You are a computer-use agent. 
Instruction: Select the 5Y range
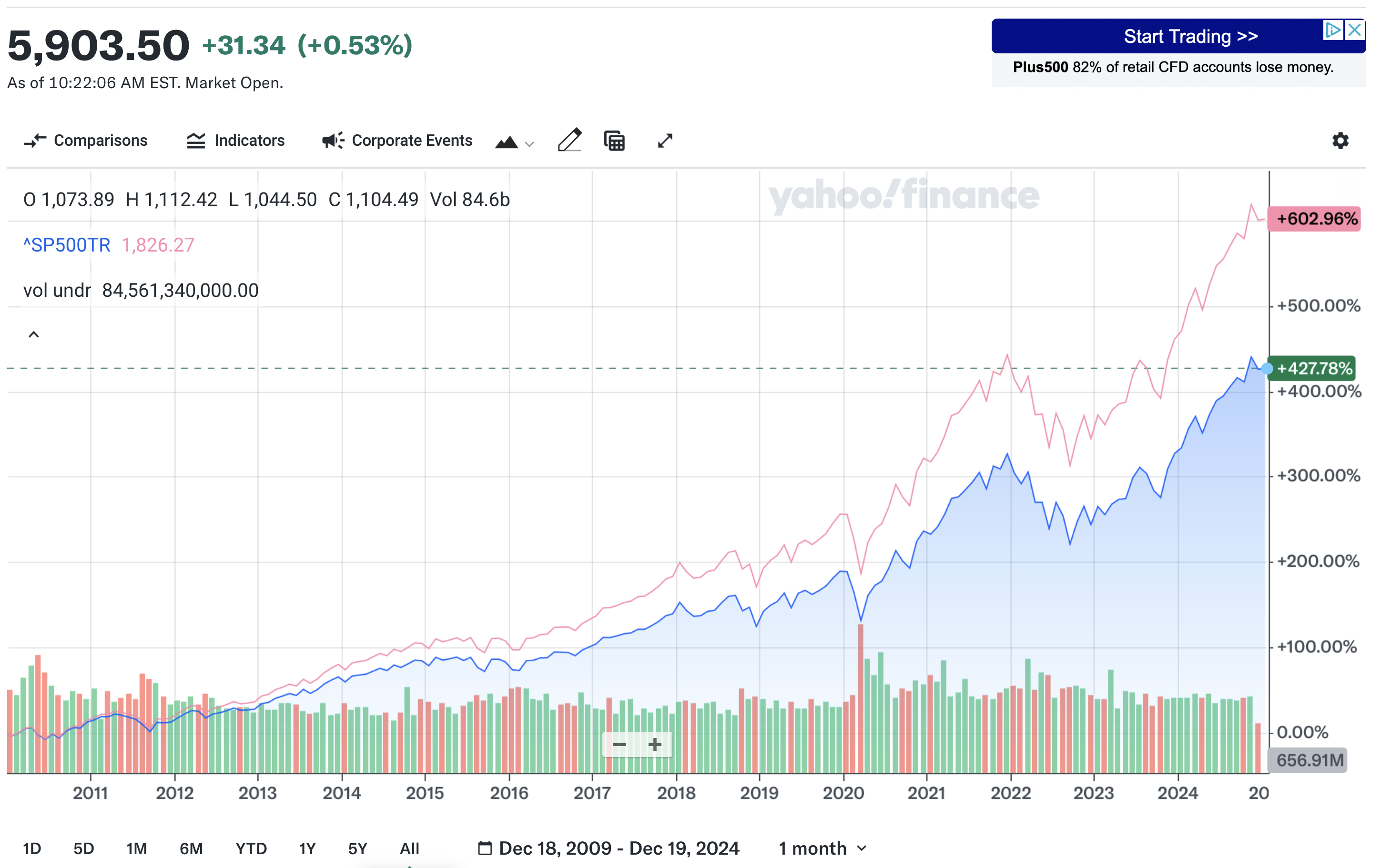357,848
